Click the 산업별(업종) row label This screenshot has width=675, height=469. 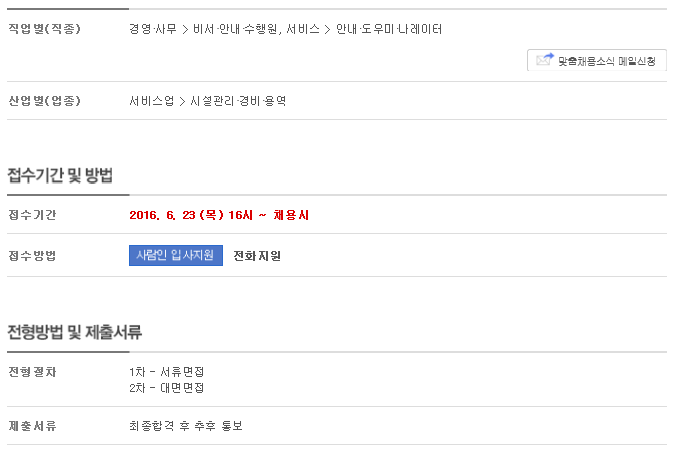point(44,101)
